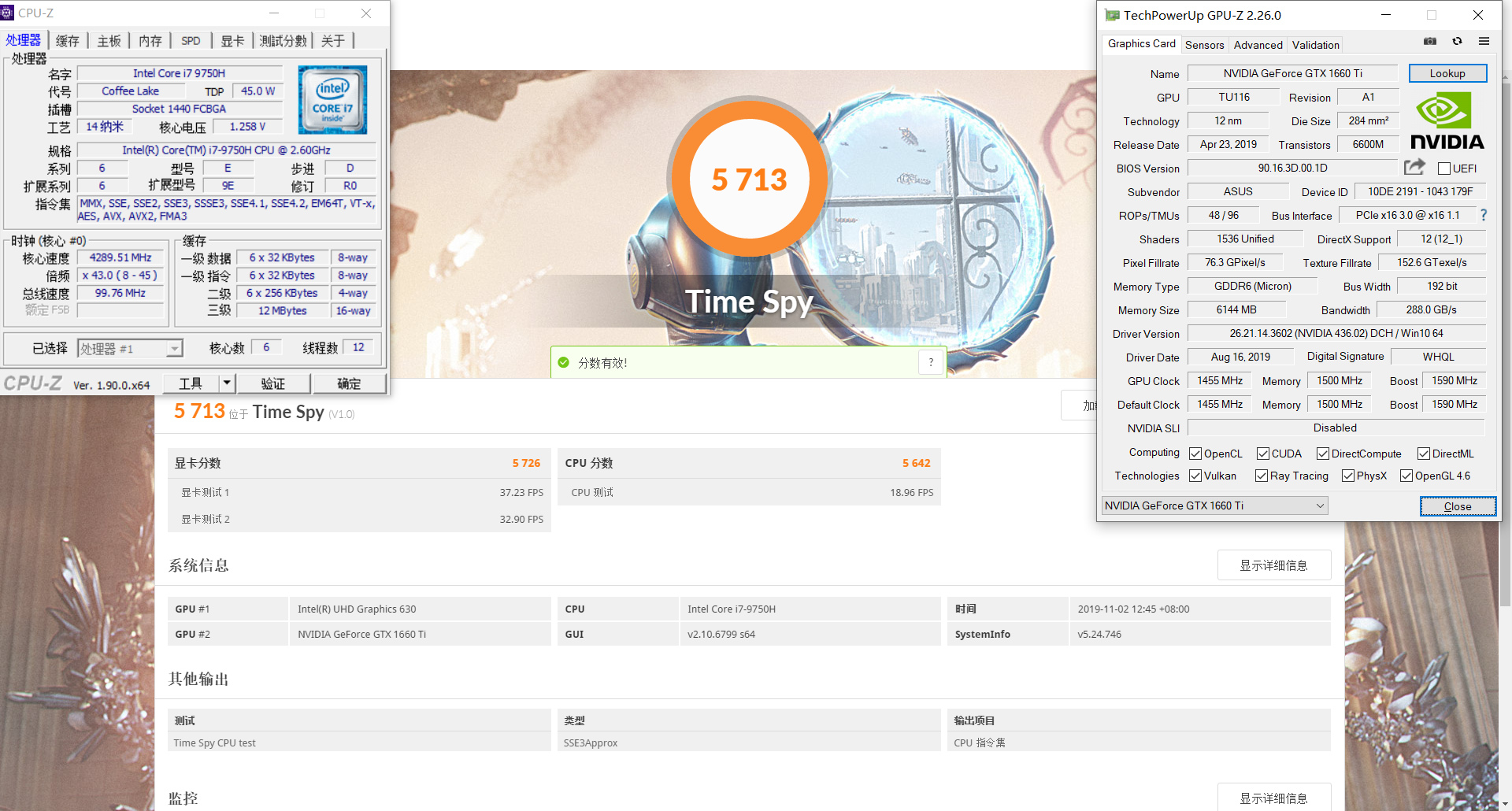Toggle the Ray Tracing checkbox

pos(1262,476)
